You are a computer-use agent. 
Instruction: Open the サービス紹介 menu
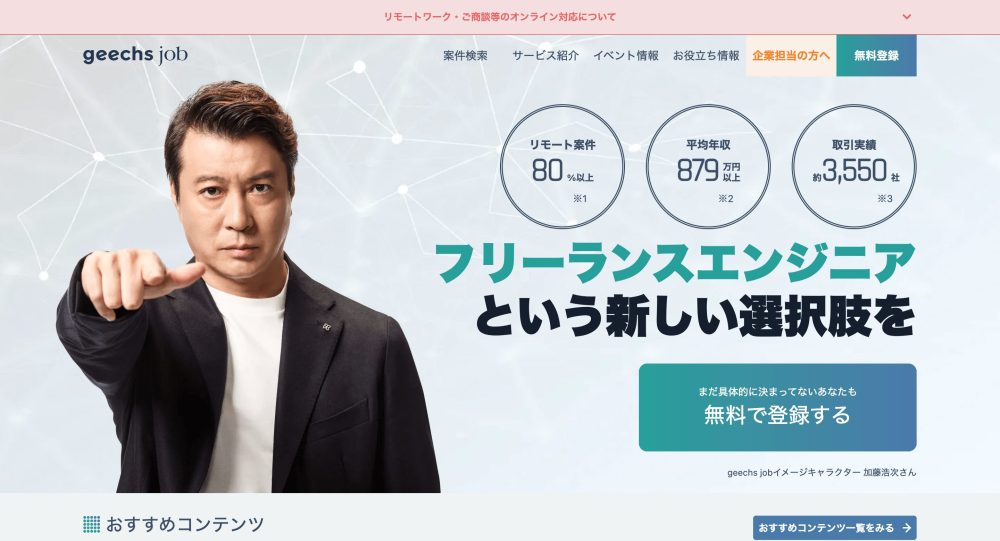pos(545,56)
